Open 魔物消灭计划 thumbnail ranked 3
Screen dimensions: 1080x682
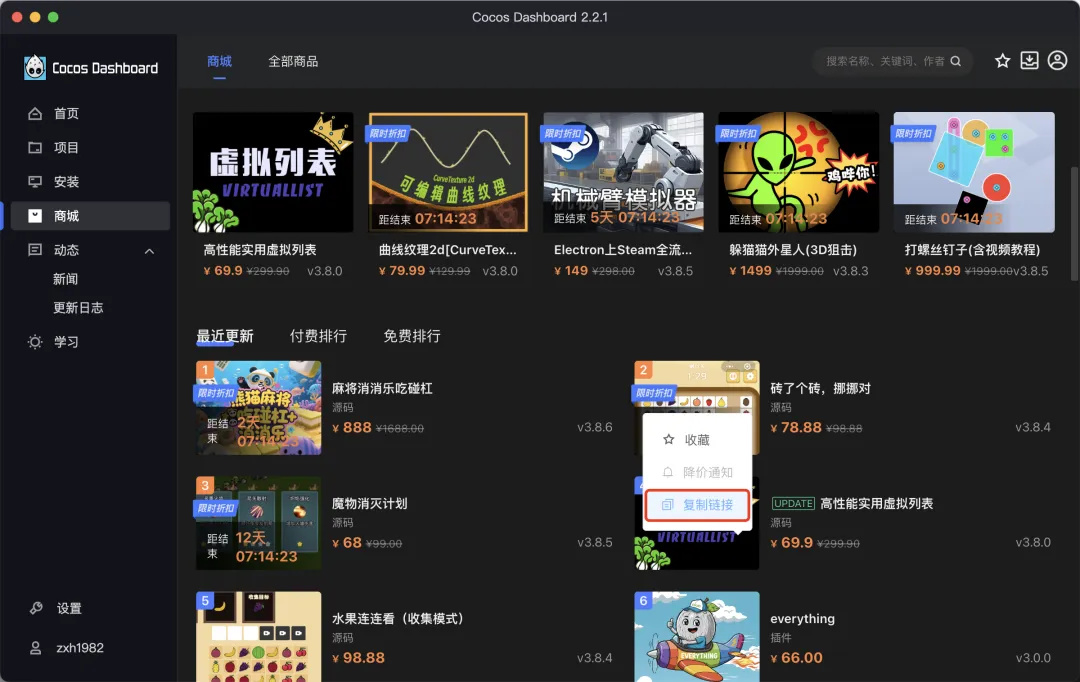click(258, 523)
